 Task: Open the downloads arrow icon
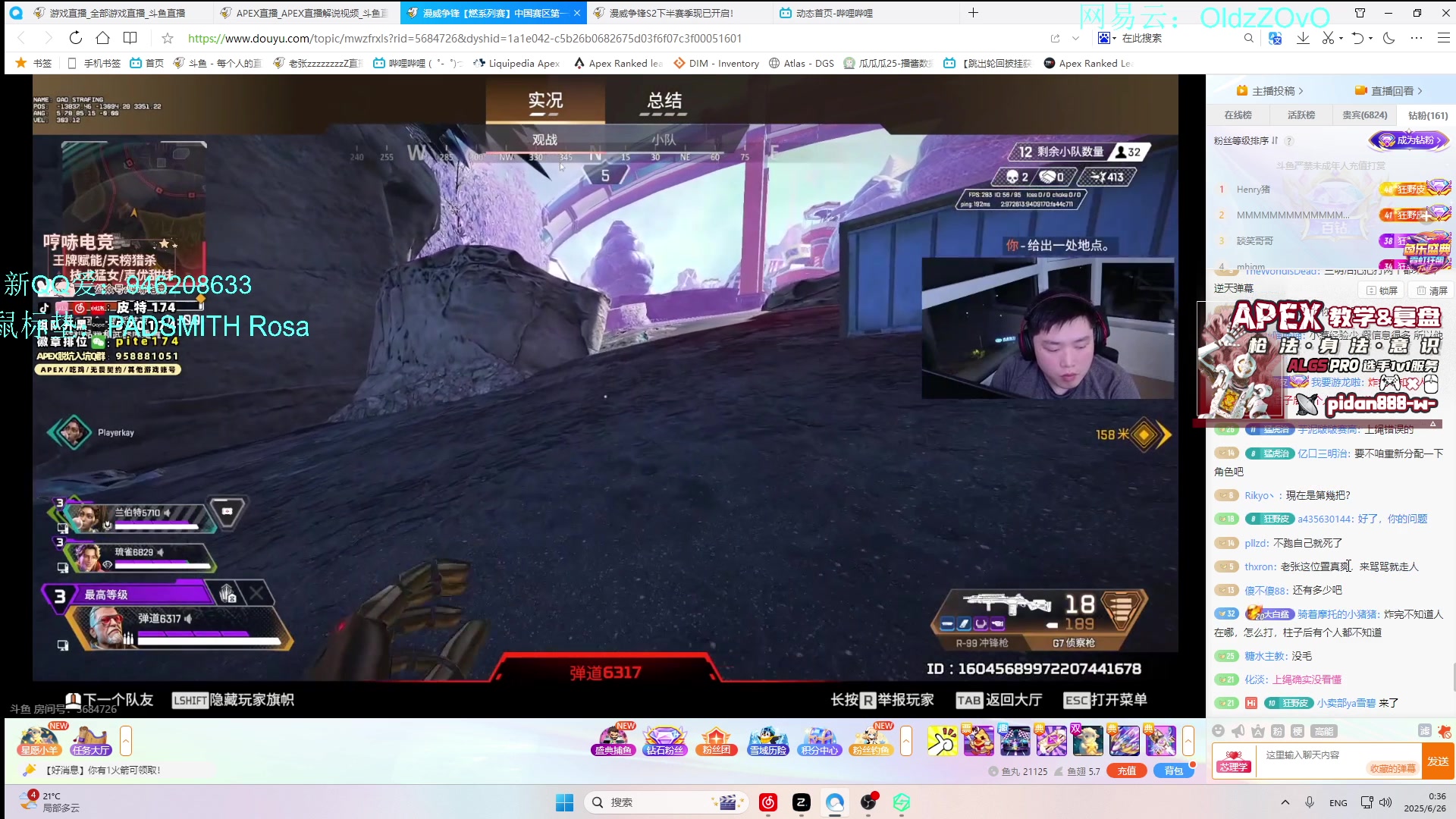tap(1303, 38)
